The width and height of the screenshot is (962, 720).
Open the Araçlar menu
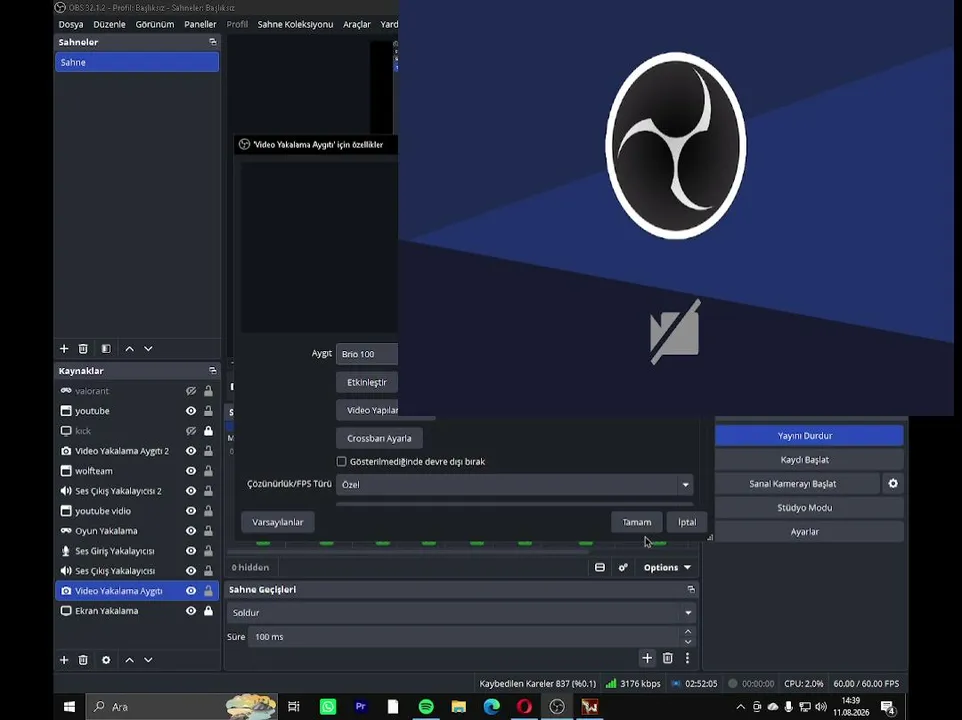[x=356, y=25]
